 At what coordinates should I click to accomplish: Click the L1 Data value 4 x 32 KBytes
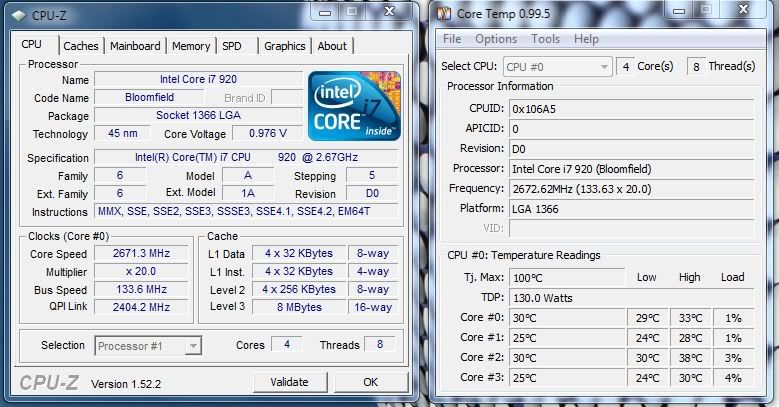(x=299, y=253)
